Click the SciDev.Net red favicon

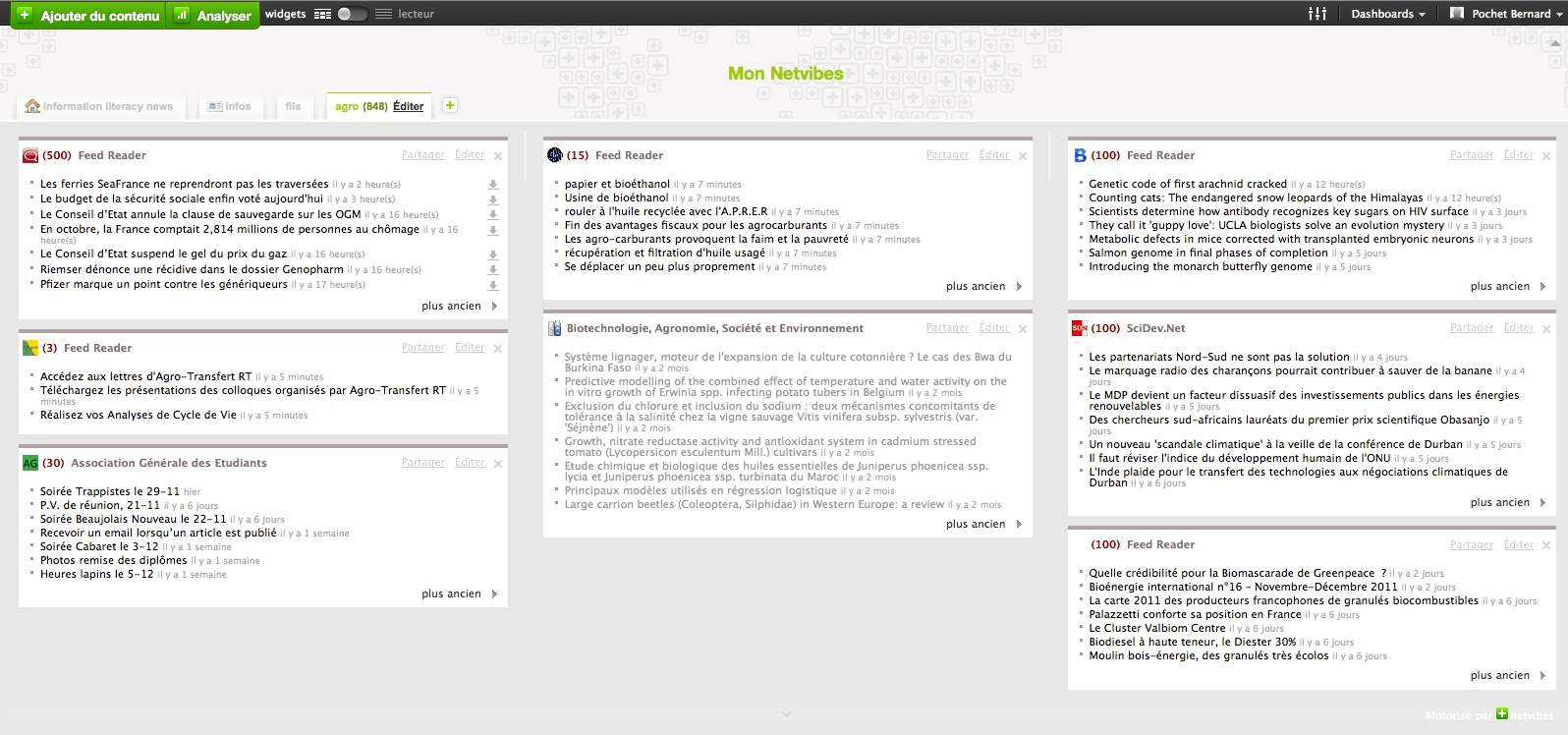pyautogui.click(x=1080, y=328)
